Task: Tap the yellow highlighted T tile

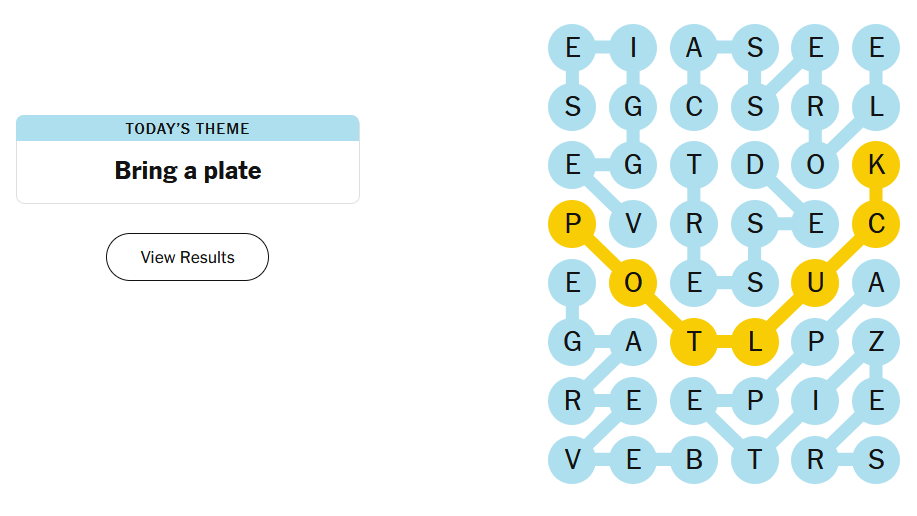Action: pyautogui.click(x=694, y=342)
